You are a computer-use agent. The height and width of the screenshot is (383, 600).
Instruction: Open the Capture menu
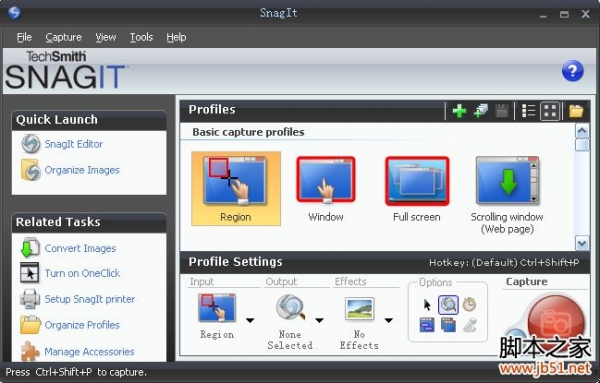(64, 37)
